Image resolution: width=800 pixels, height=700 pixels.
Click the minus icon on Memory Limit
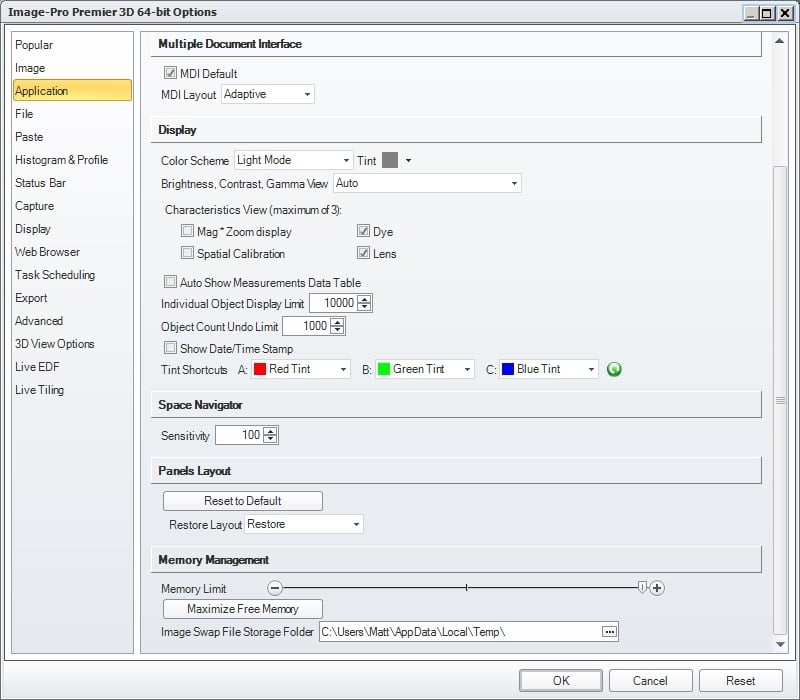[x=274, y=588]
